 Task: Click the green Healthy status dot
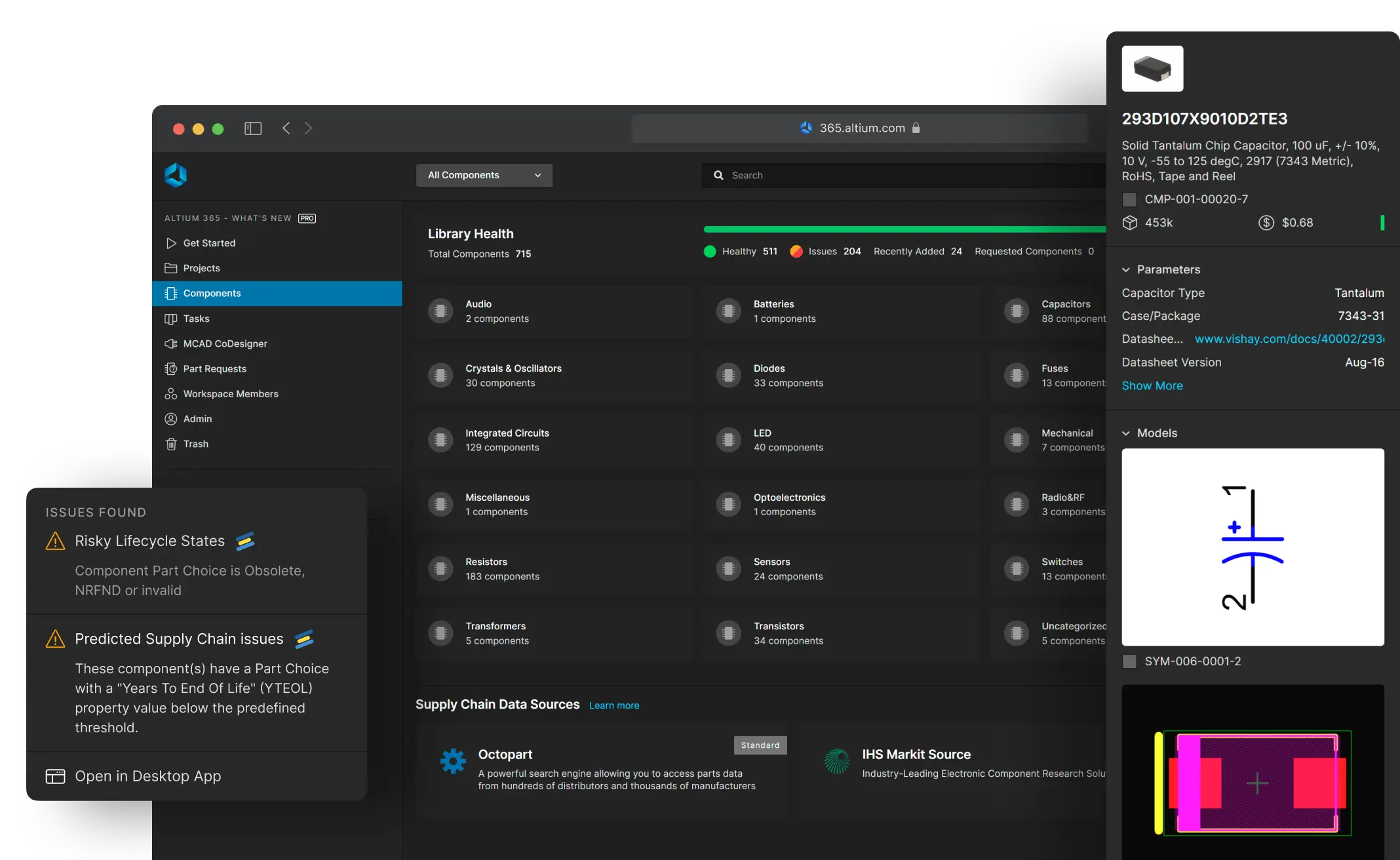[709, 252]
